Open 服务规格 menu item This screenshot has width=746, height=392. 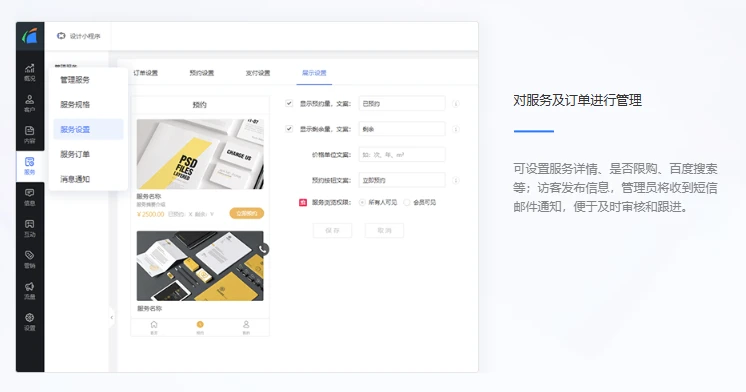point(88,104)
